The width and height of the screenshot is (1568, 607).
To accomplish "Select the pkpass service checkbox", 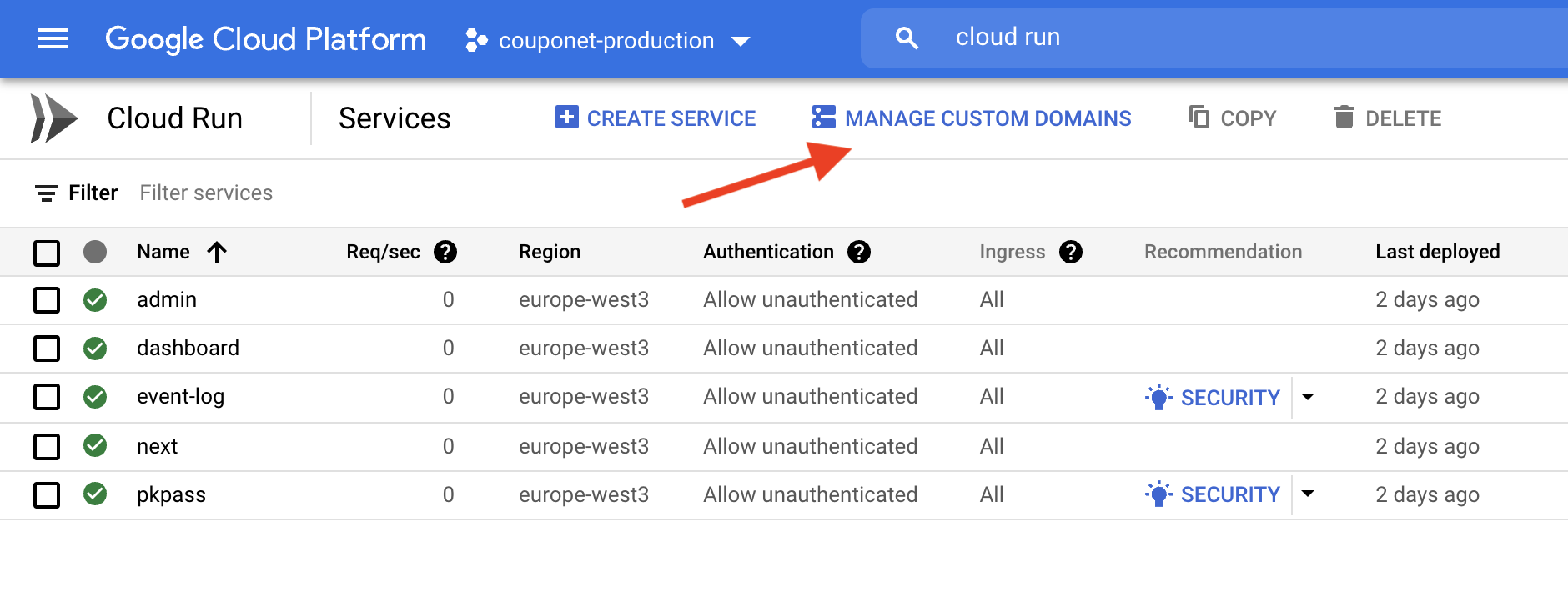I will [x=47, y=495].
